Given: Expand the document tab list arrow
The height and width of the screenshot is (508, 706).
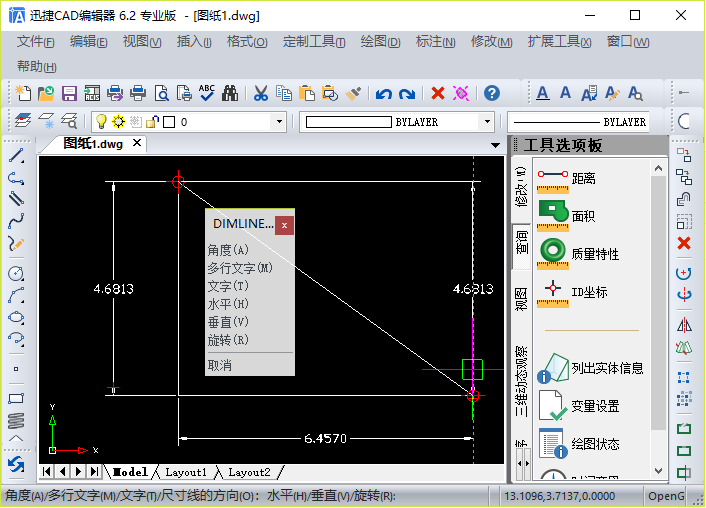Looking at the screenshot, I should pos(495,145).
